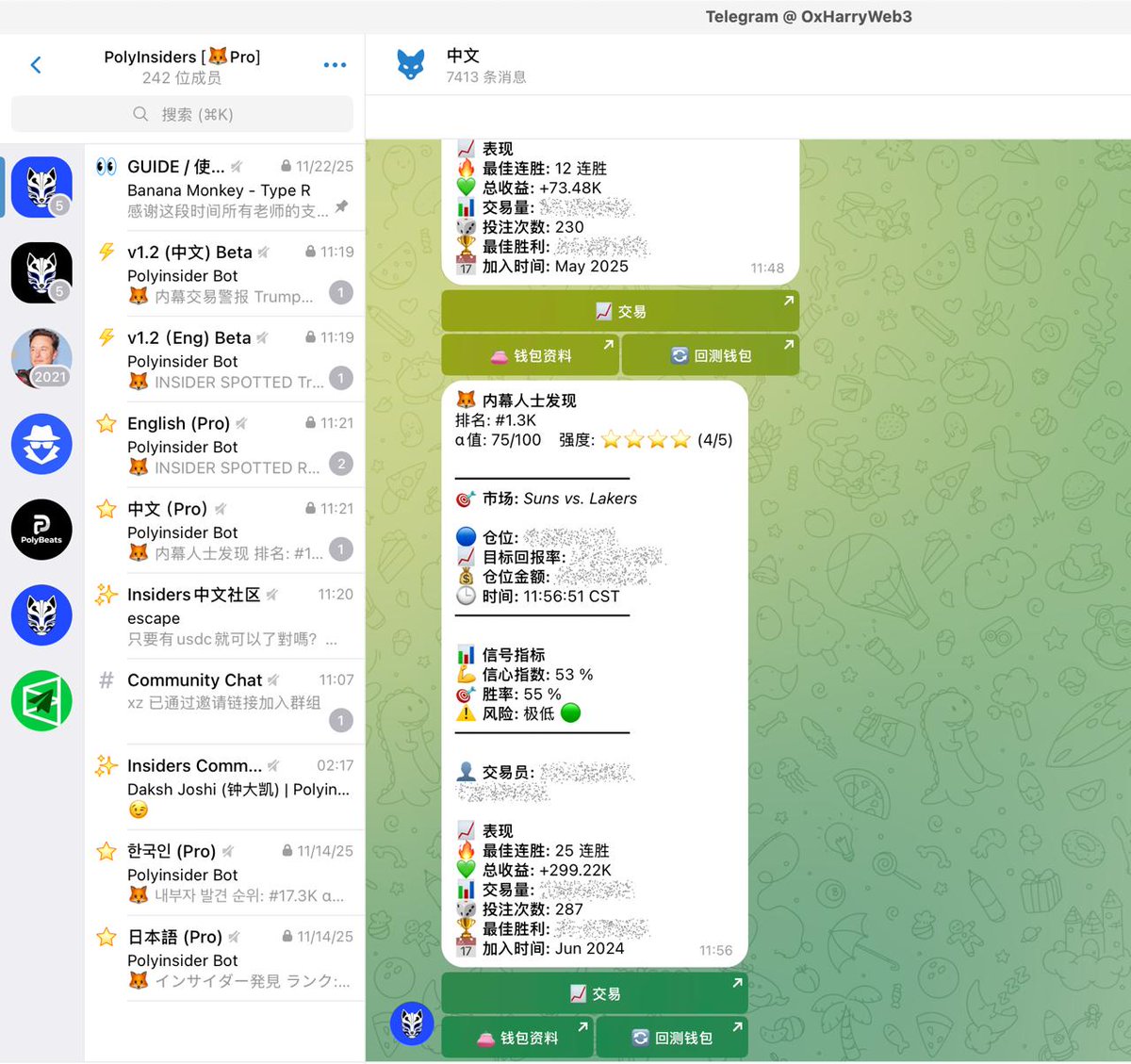
Task: Click the star icon on 한국인 (Pro)
Action: tap(107, 851)
